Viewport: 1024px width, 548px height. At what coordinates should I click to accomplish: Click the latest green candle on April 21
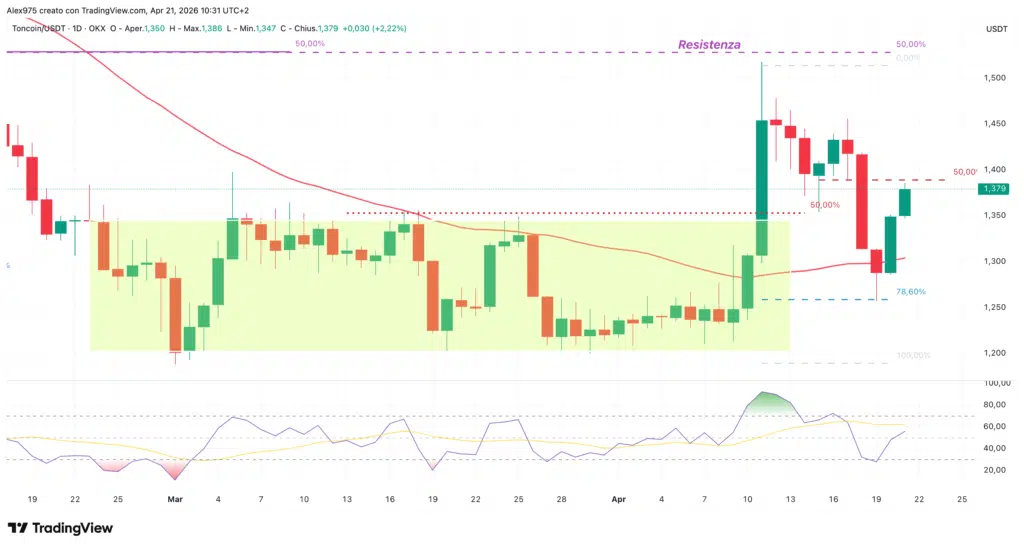904,202
